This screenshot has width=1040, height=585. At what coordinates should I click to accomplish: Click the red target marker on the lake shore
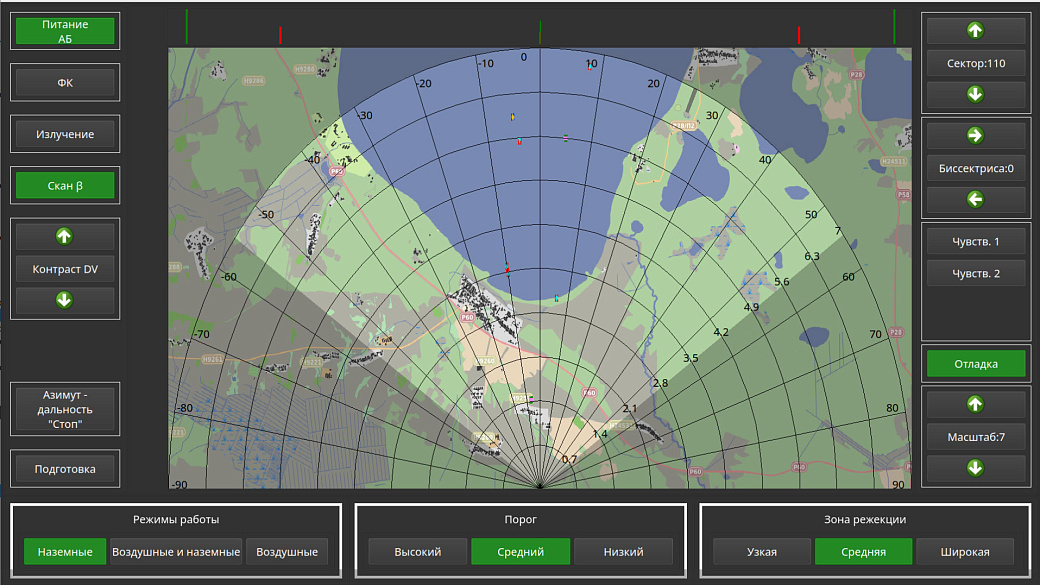click(507, 268)
